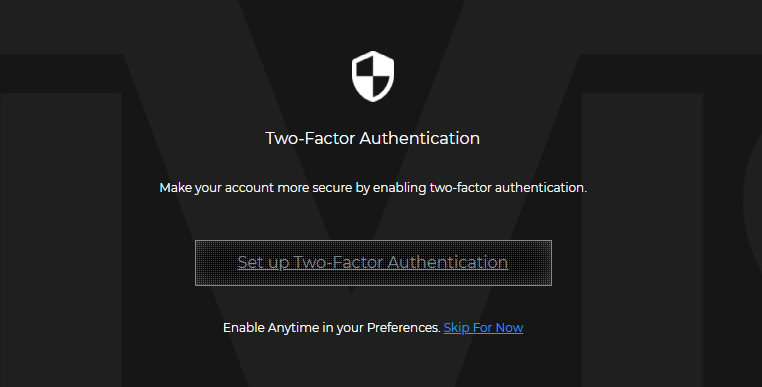Screen dimensions: 762x387
Task: Click the 'Enable Anytime in your Preferences' text
Action: click(x=332, y=328)
